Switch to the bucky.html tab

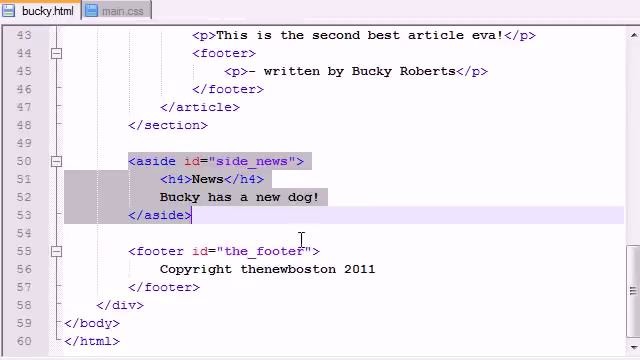(x=41, y=11)
